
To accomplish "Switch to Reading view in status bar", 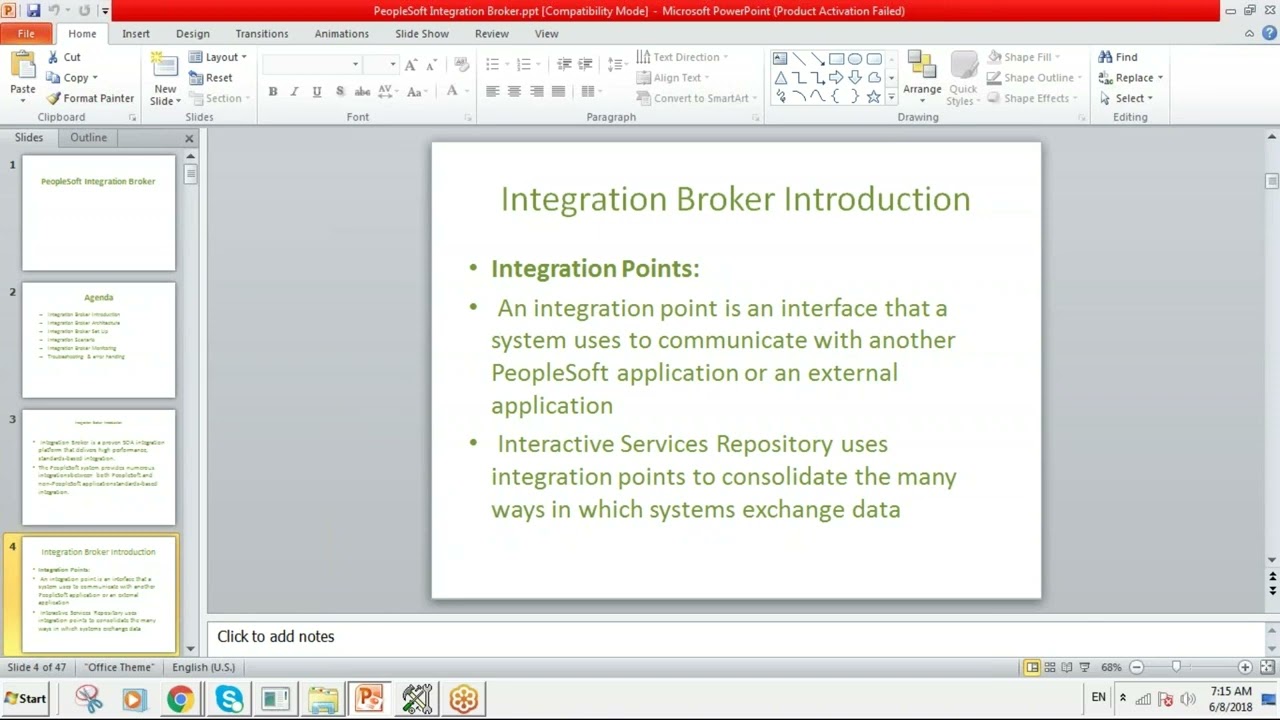I will pyautogui.click(x=1067, y=667).
